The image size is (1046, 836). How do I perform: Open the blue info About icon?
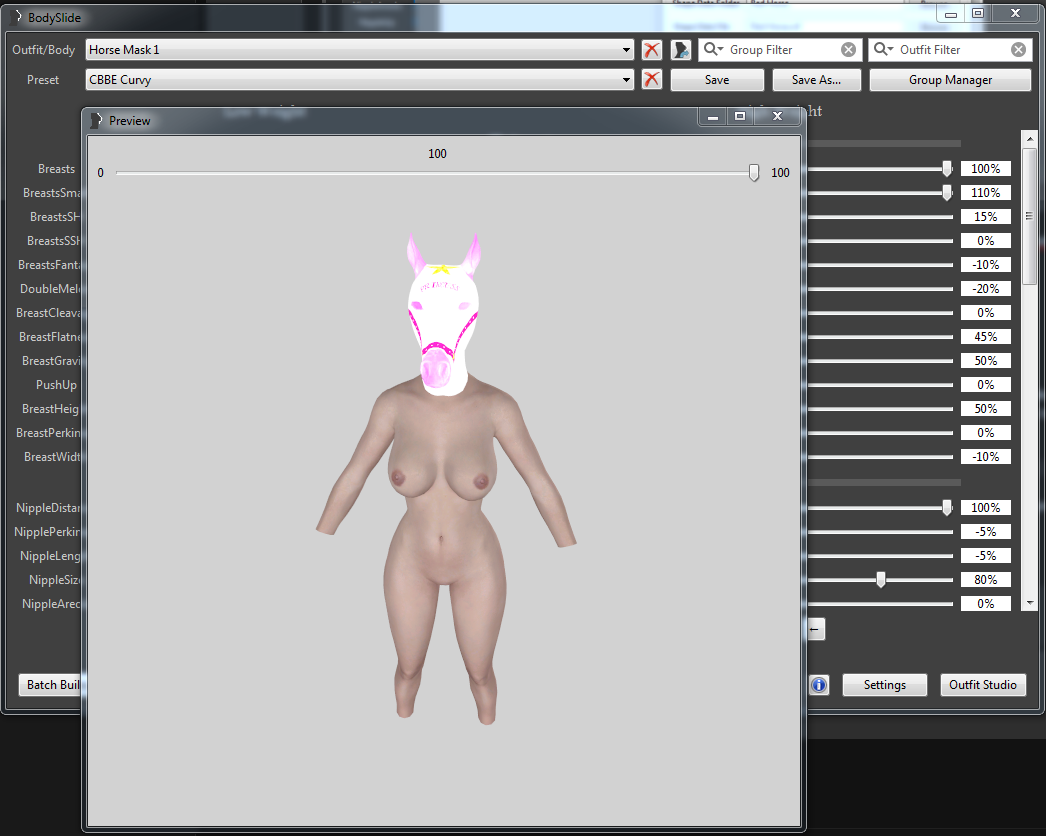tap(819, 685)
